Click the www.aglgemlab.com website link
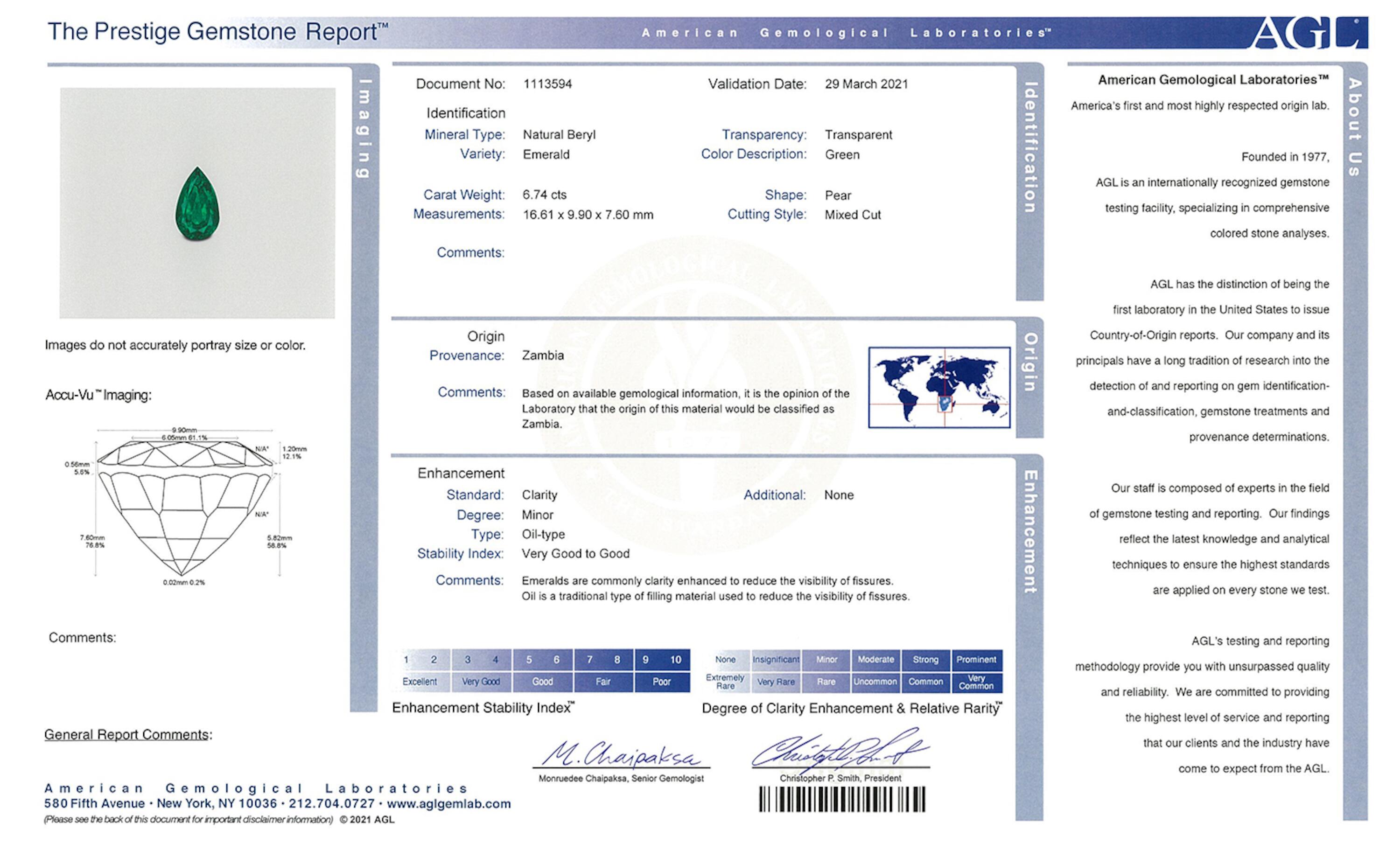The width and height of the screenshot is (1400, 850). click(x=448, y=803)
